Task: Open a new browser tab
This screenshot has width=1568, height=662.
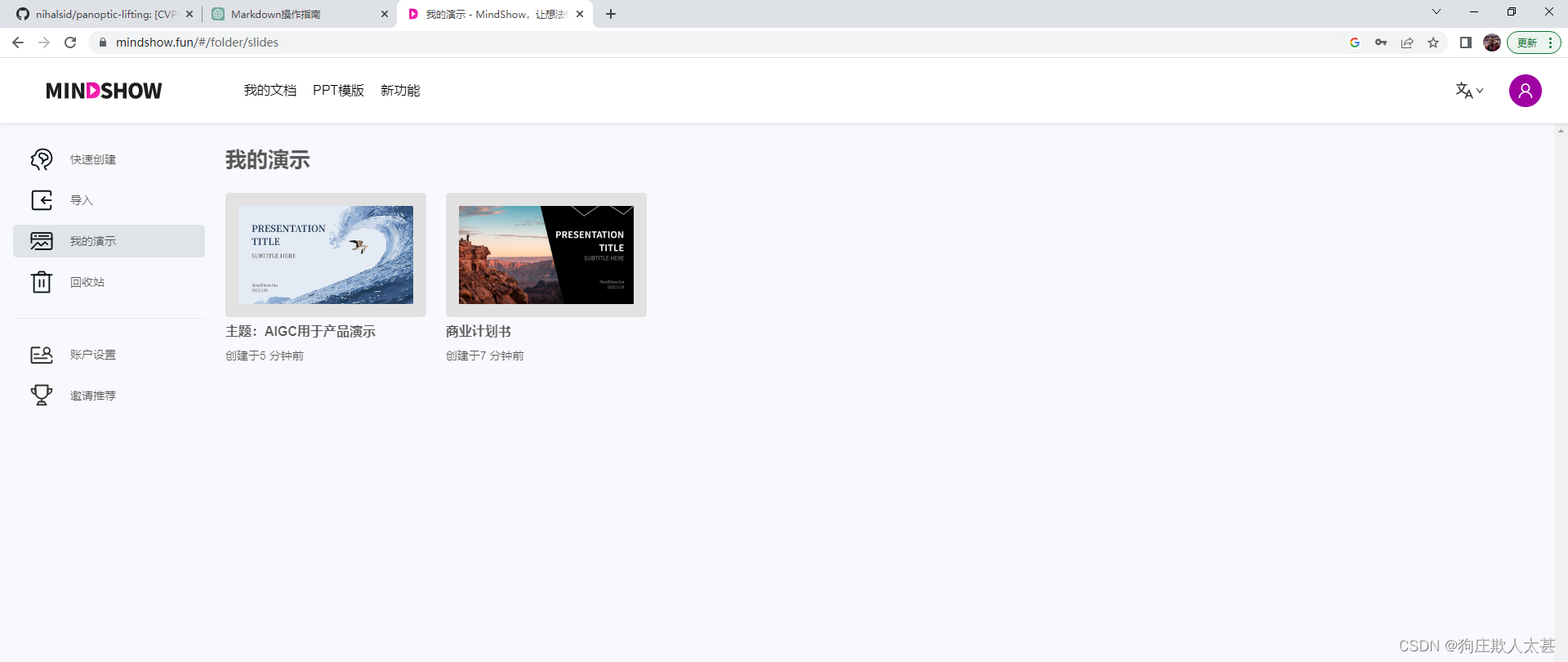Action: point(611,14)
